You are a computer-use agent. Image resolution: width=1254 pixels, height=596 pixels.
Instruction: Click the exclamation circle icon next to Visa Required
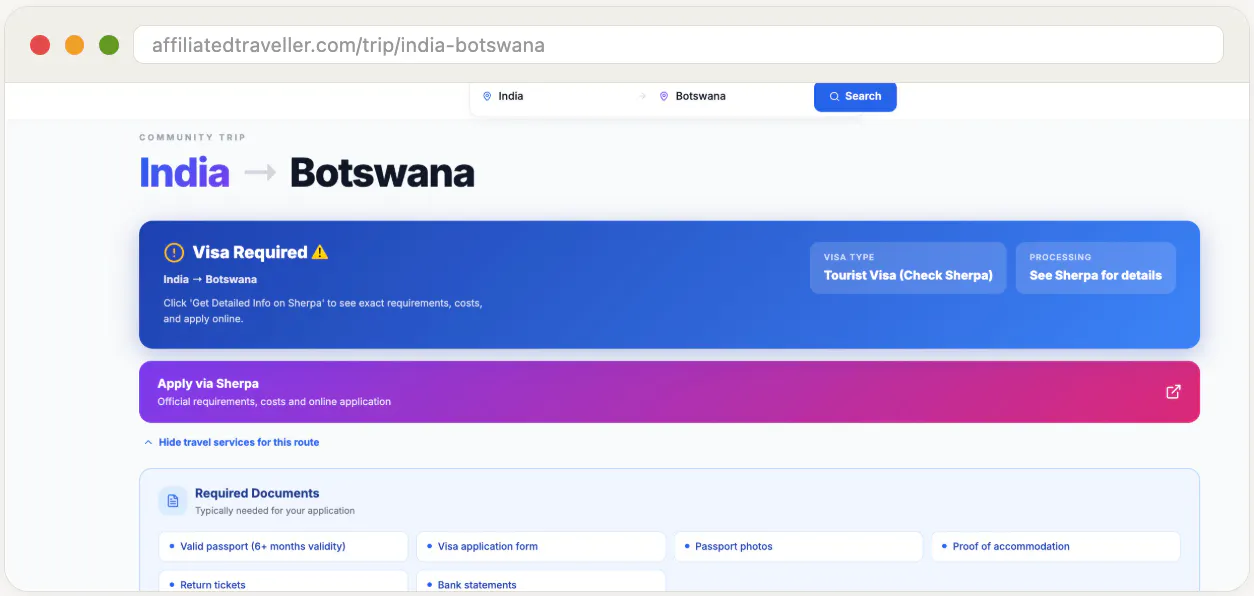(174, 253)
